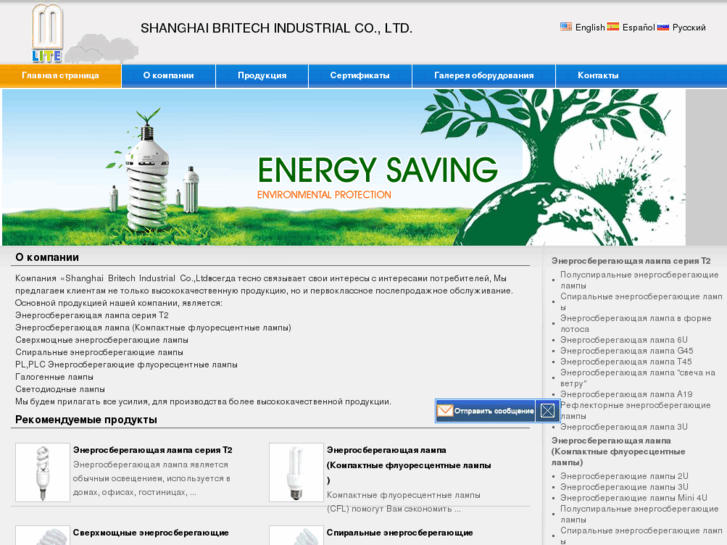Open recommended product Энергосберегающая лампа серия T2
Image resolution: width=727 pixels, height=545 pixels.
153,450
